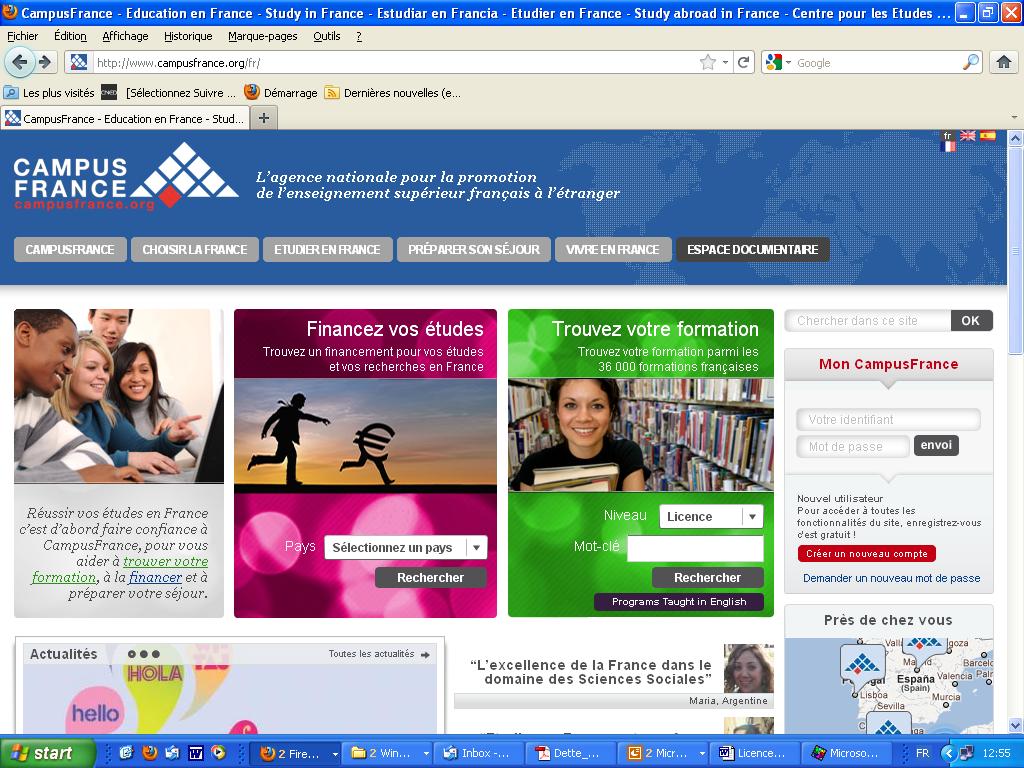Click the Campus France map marker near Lisboa
This screenshot has height=768, width=1024.
point(862,666)
